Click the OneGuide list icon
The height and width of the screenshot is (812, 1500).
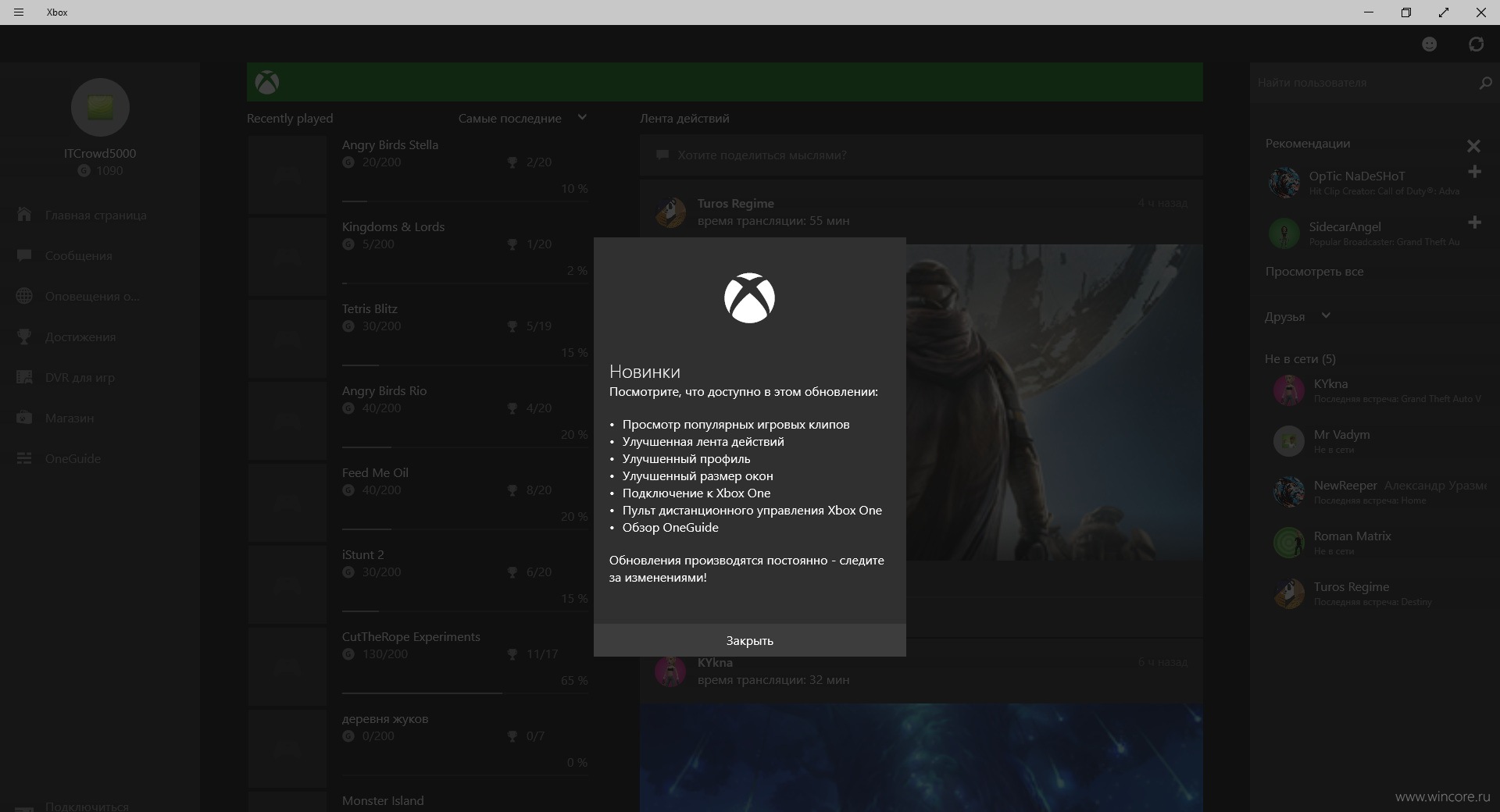(x=24, y=458)
